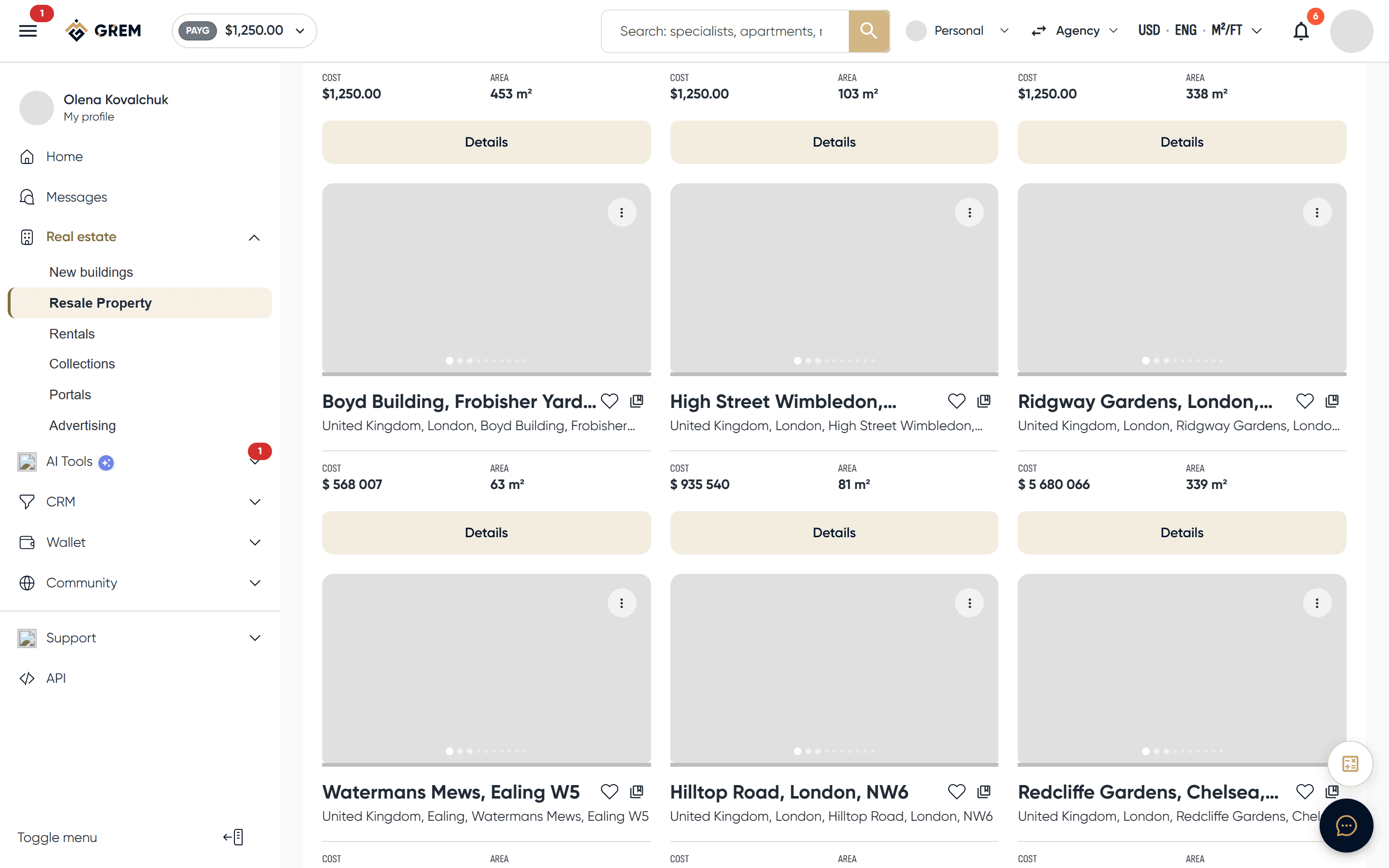This screenshot has width=1389, height=868.
Task: Favorite Hilltop Road with heart icon
Action: (x=957, y=792)
